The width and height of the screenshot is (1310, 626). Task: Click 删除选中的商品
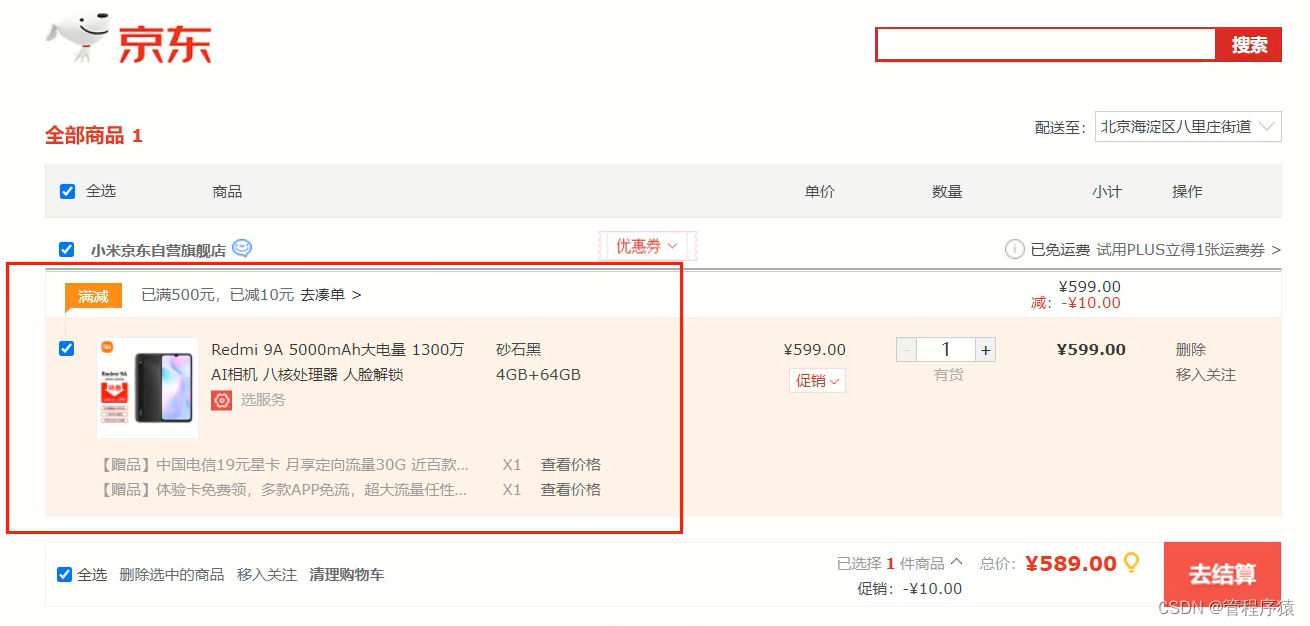[x=171, y=574]
